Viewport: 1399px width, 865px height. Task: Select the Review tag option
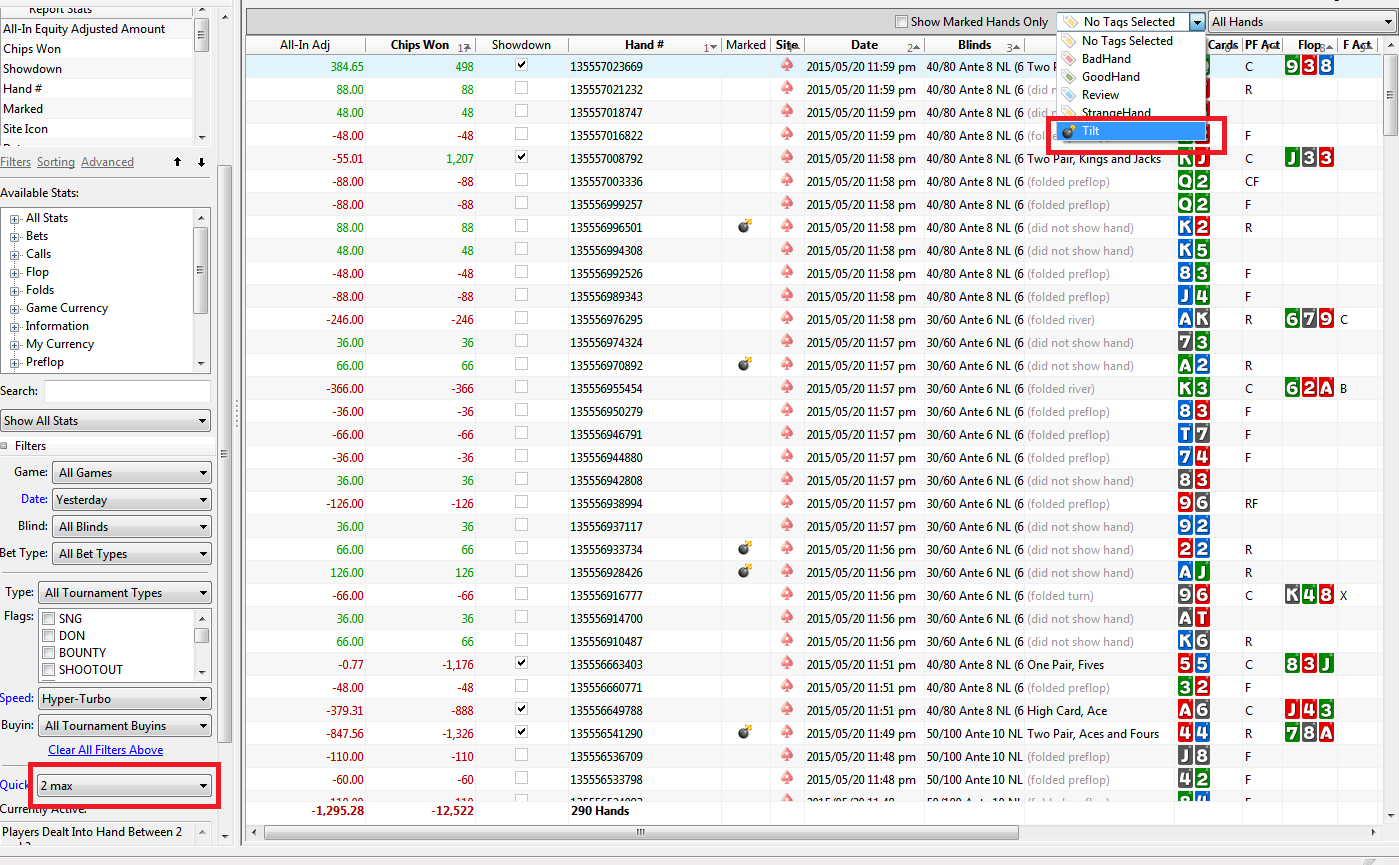tap(1130, 95)
